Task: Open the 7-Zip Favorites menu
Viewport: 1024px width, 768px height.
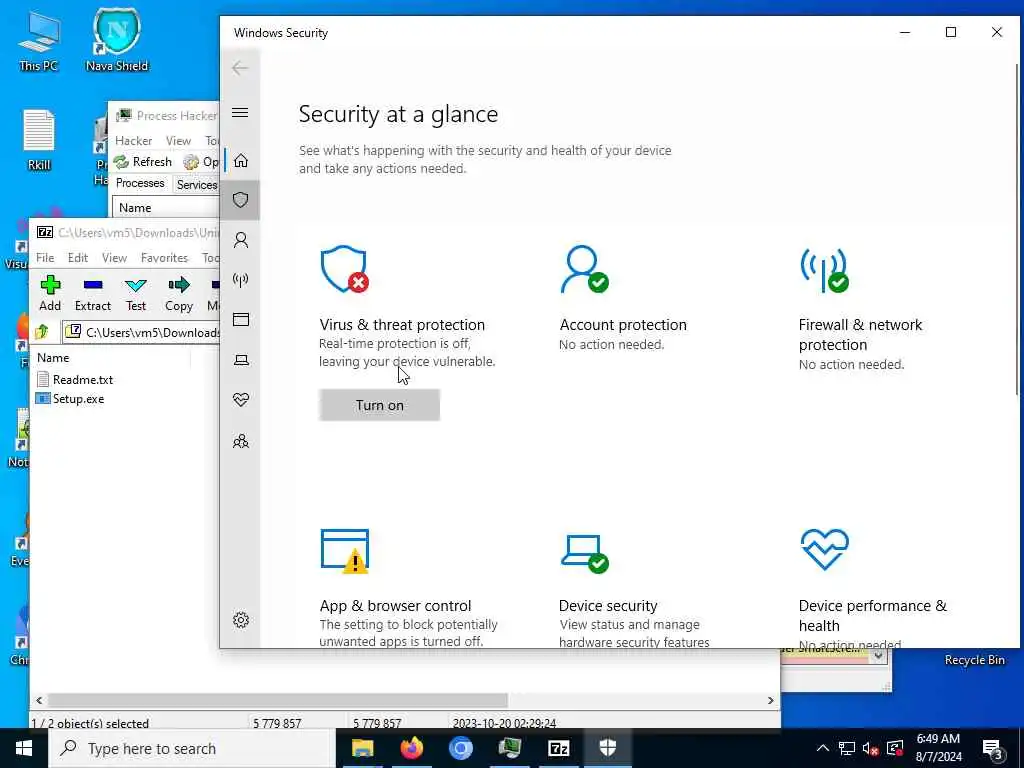Action: pos(164,258)
